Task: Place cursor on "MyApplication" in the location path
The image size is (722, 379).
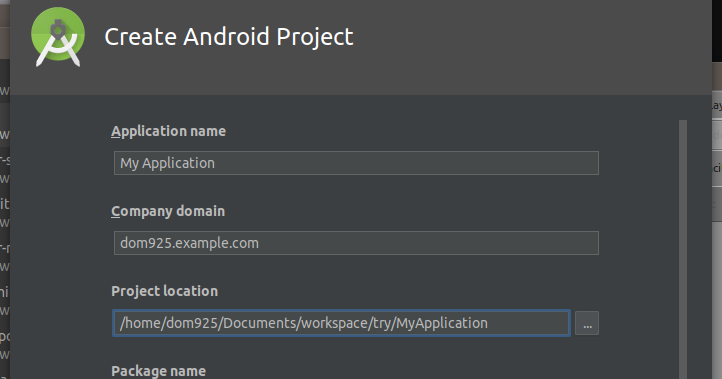Action: [x=442, y=323]
